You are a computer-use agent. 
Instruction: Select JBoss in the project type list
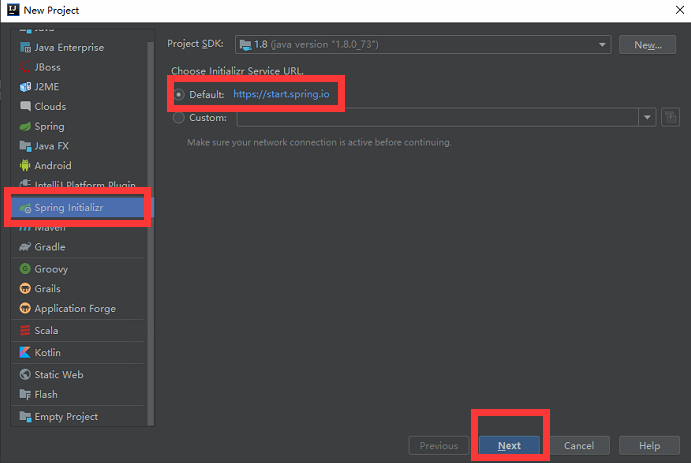point(78,67)
